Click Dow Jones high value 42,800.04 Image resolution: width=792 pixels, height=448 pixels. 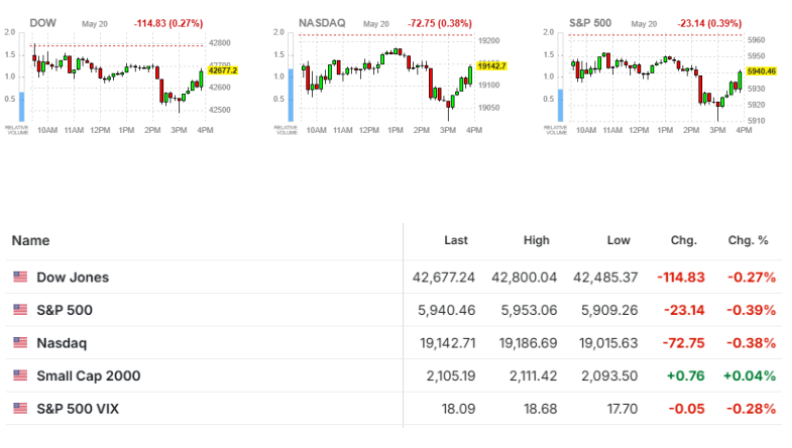(524, 277)
